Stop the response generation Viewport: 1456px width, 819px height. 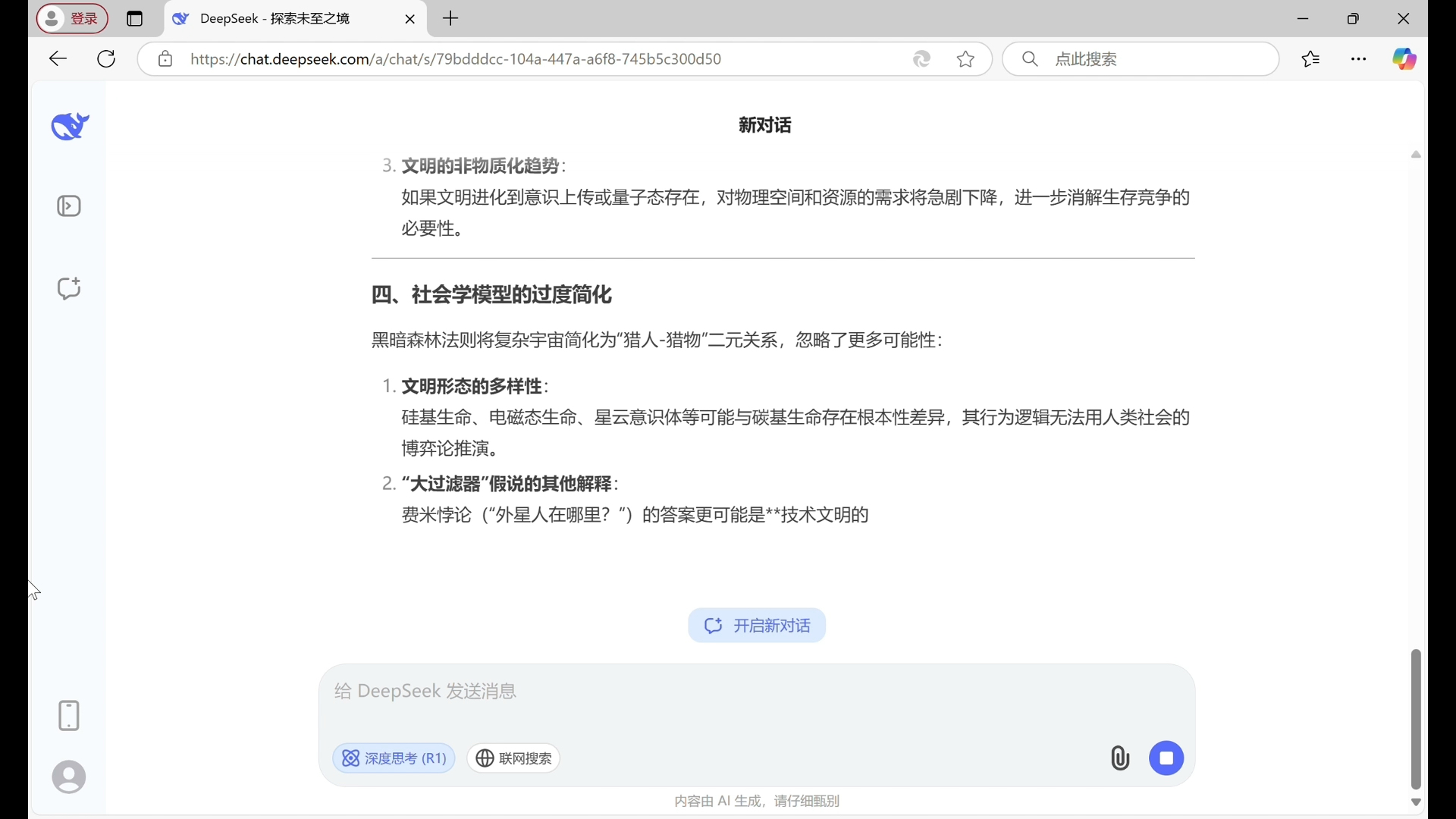click(1166, 758)
